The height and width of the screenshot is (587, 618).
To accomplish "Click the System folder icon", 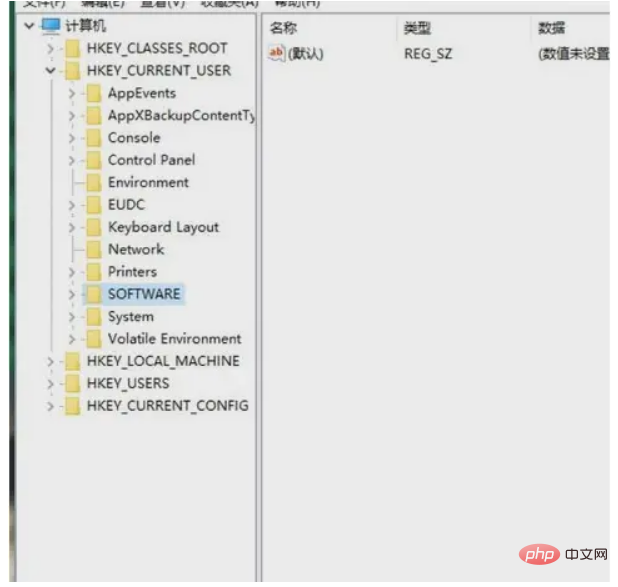I will (94, 317).
